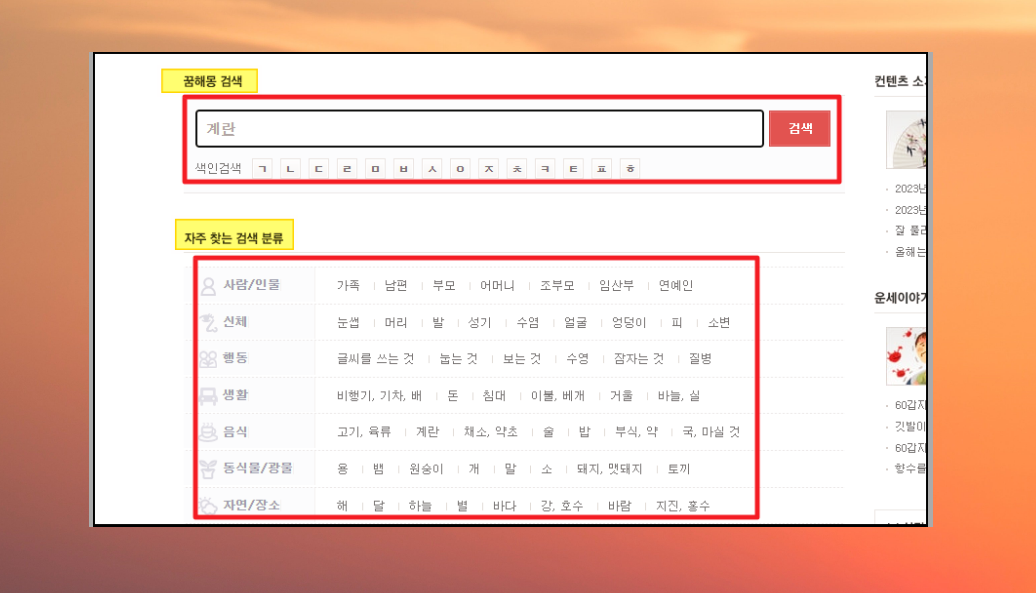This screenshot has width=1036, height=593.
Task: Open the 임산부 keyword link
Action: tap(616, 285)
